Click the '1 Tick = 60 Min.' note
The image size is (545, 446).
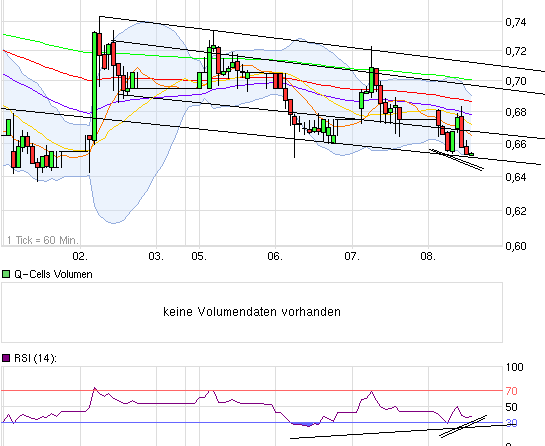pyautogui.click(x=43, y=240)
